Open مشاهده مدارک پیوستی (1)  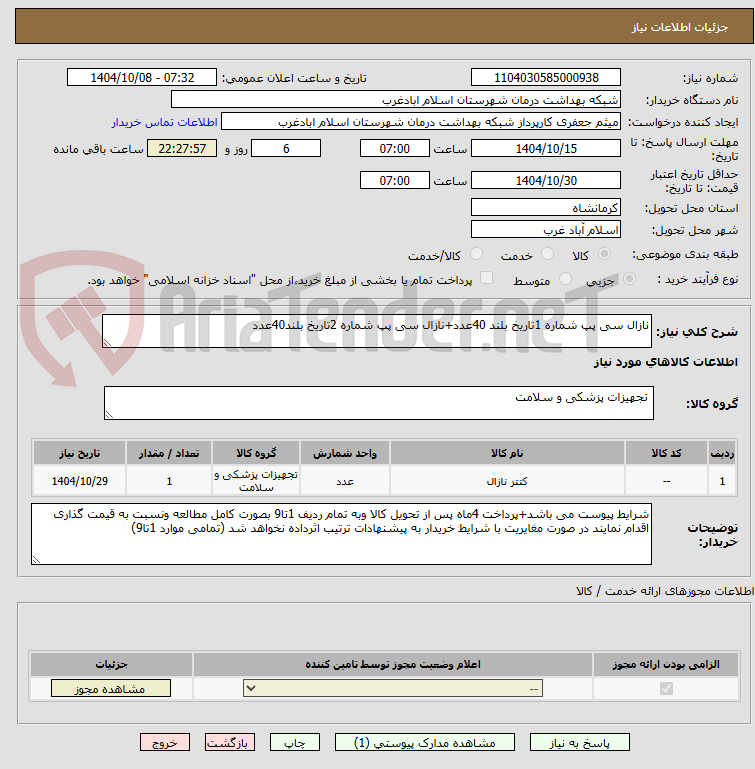425,743
